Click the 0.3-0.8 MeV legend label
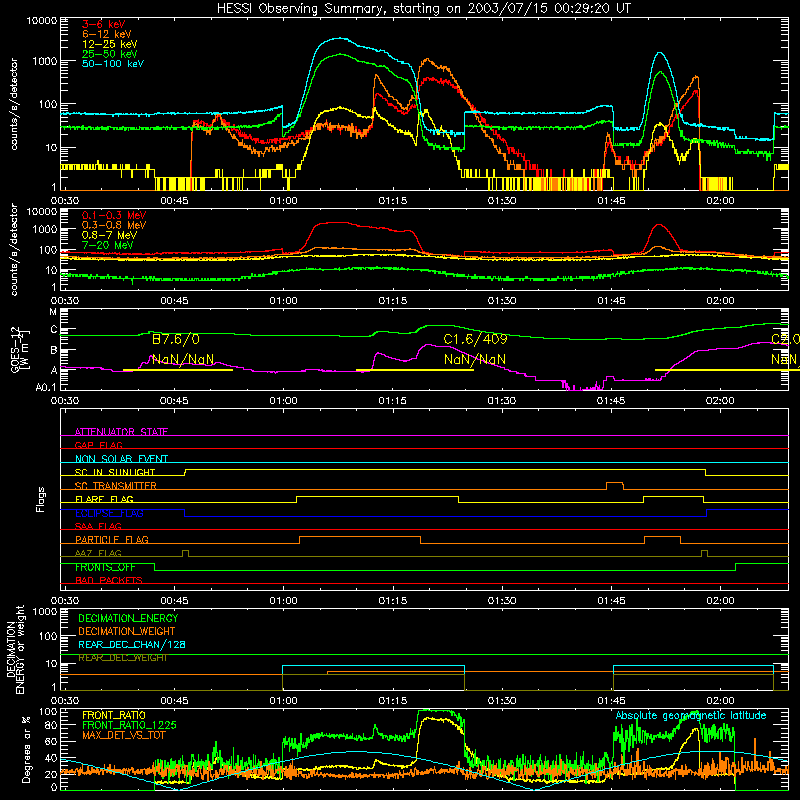Image resolution: width=800 pixels, height=800 pixels. (114, 225)
